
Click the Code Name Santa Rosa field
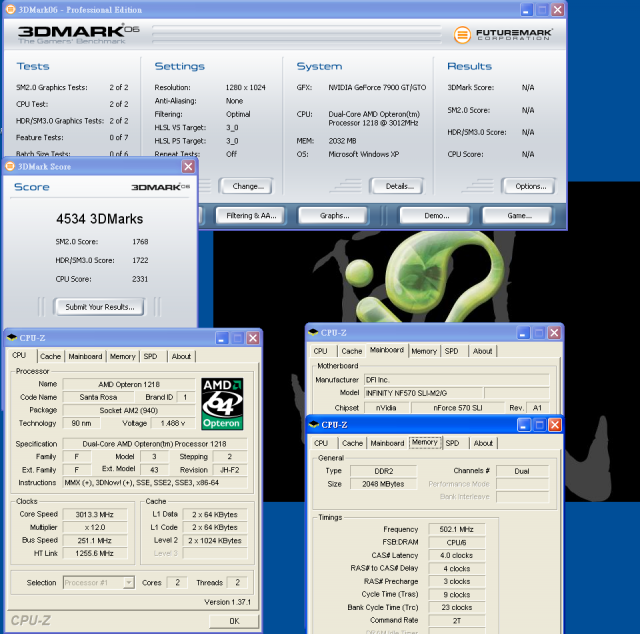[x=98, y=397]
